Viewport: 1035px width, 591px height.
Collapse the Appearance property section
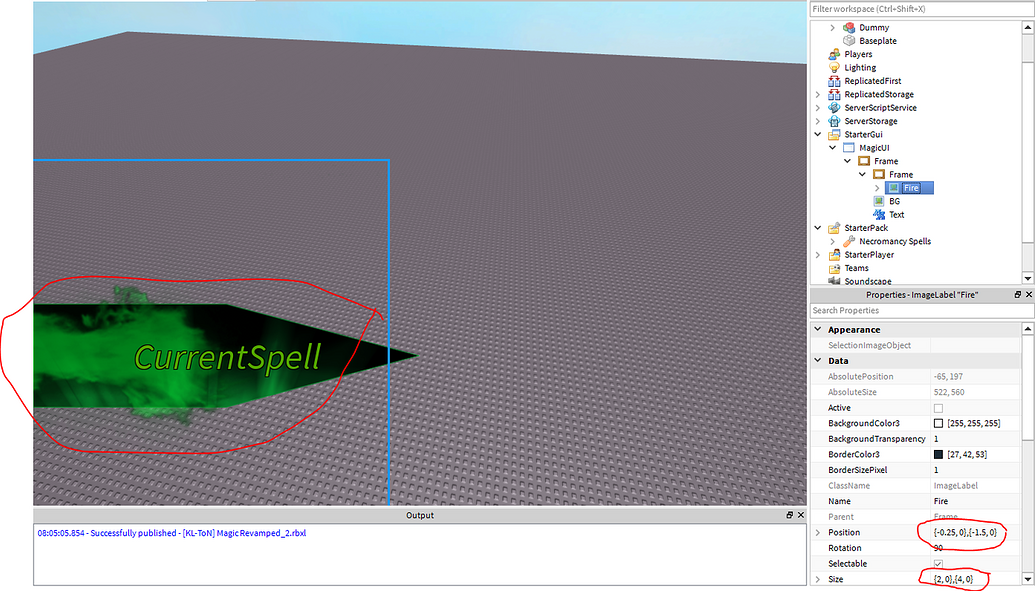pos(818,329)
